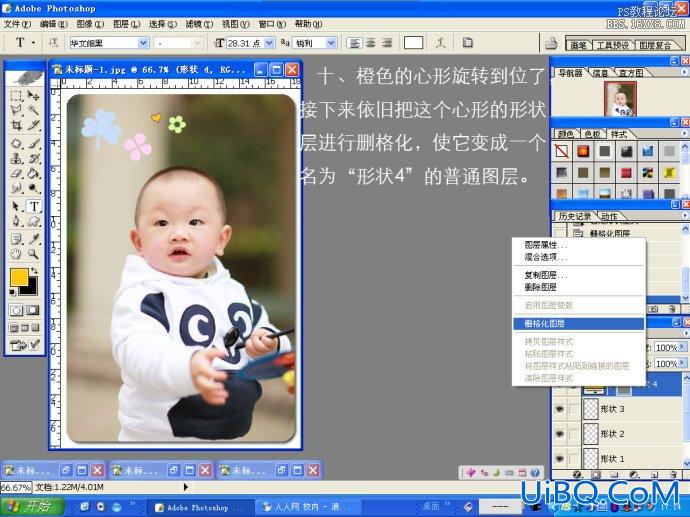Select the Polygonal Lasso tool
This screenshot has width=690, height=517.
click(16, 110)
